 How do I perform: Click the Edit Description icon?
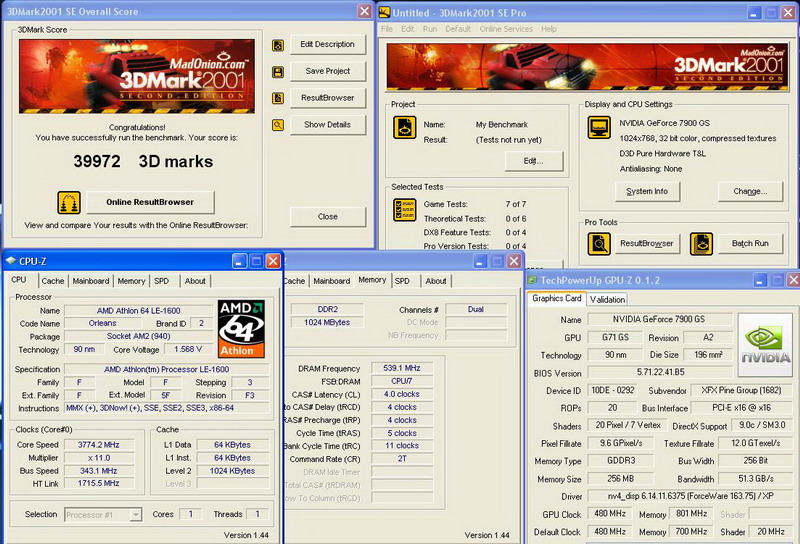278,45
